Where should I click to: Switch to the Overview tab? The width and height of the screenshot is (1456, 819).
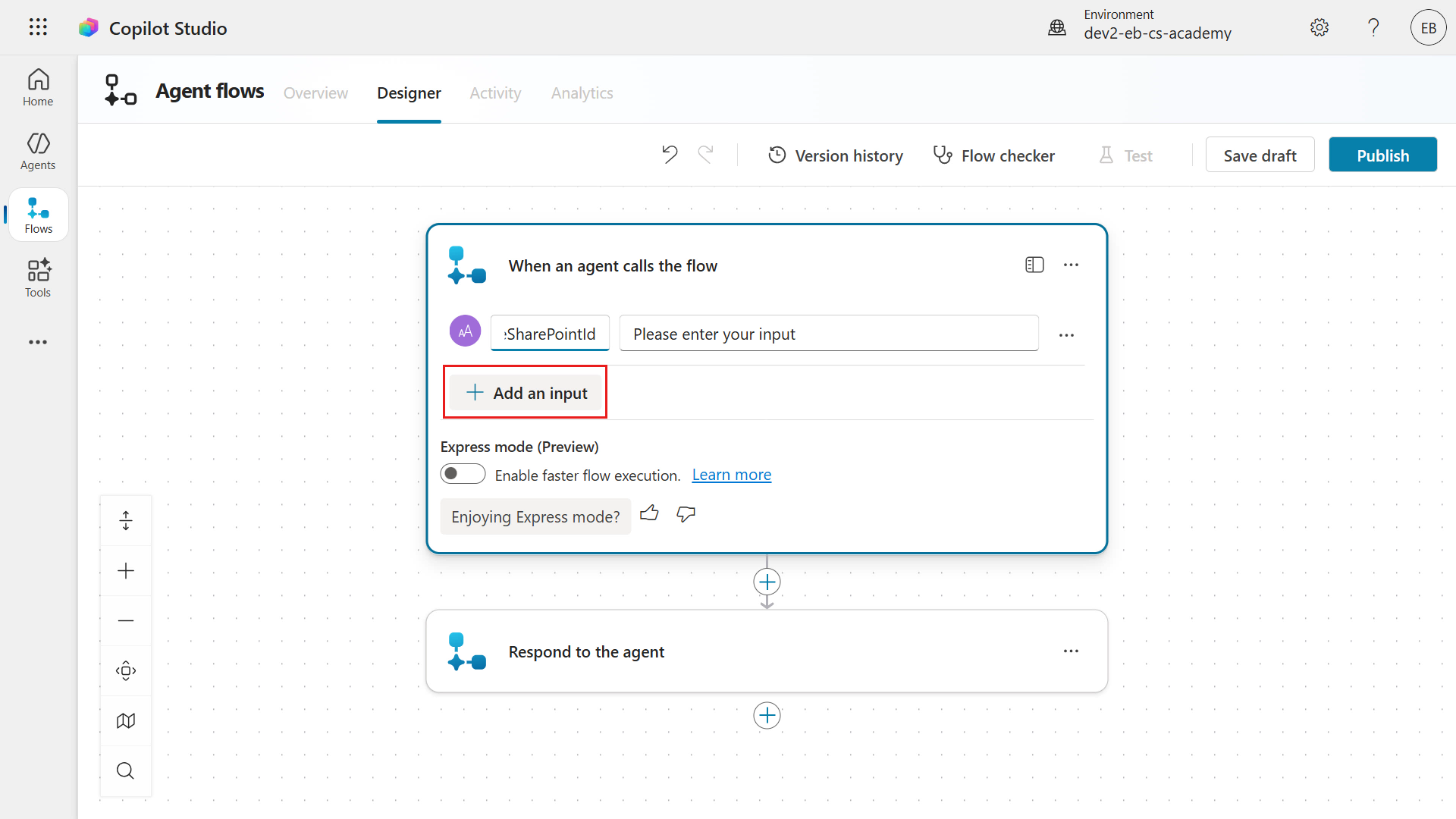tap(315, 93)
